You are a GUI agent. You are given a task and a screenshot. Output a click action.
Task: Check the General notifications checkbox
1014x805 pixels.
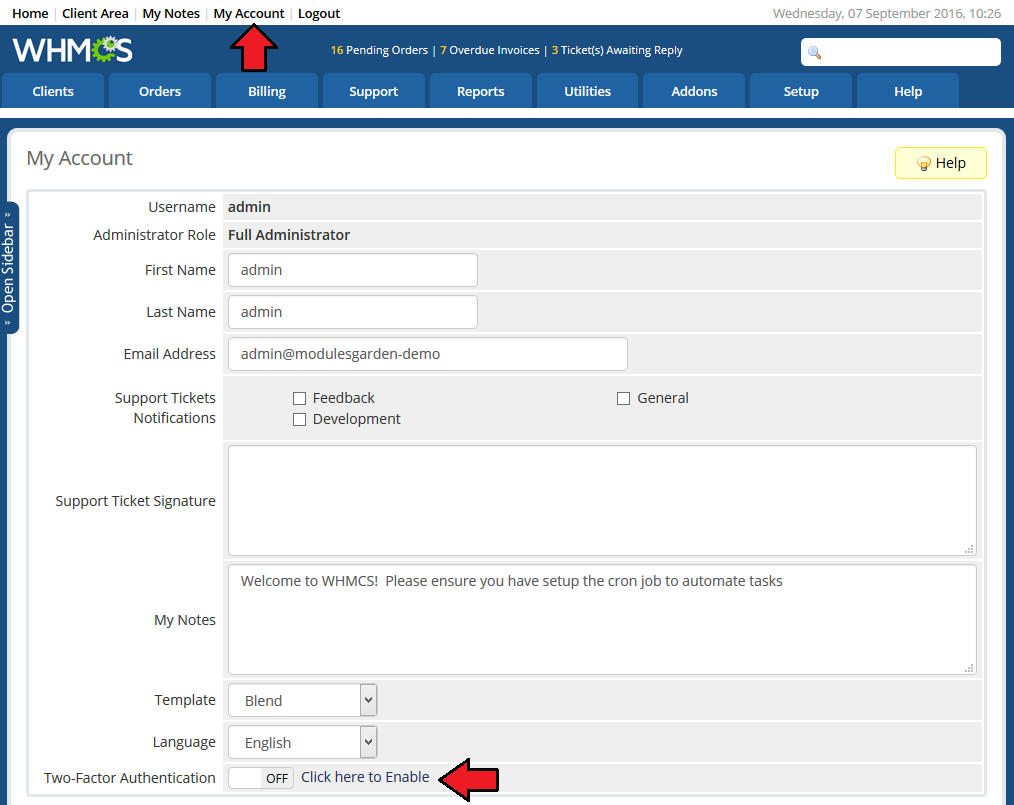623,398
